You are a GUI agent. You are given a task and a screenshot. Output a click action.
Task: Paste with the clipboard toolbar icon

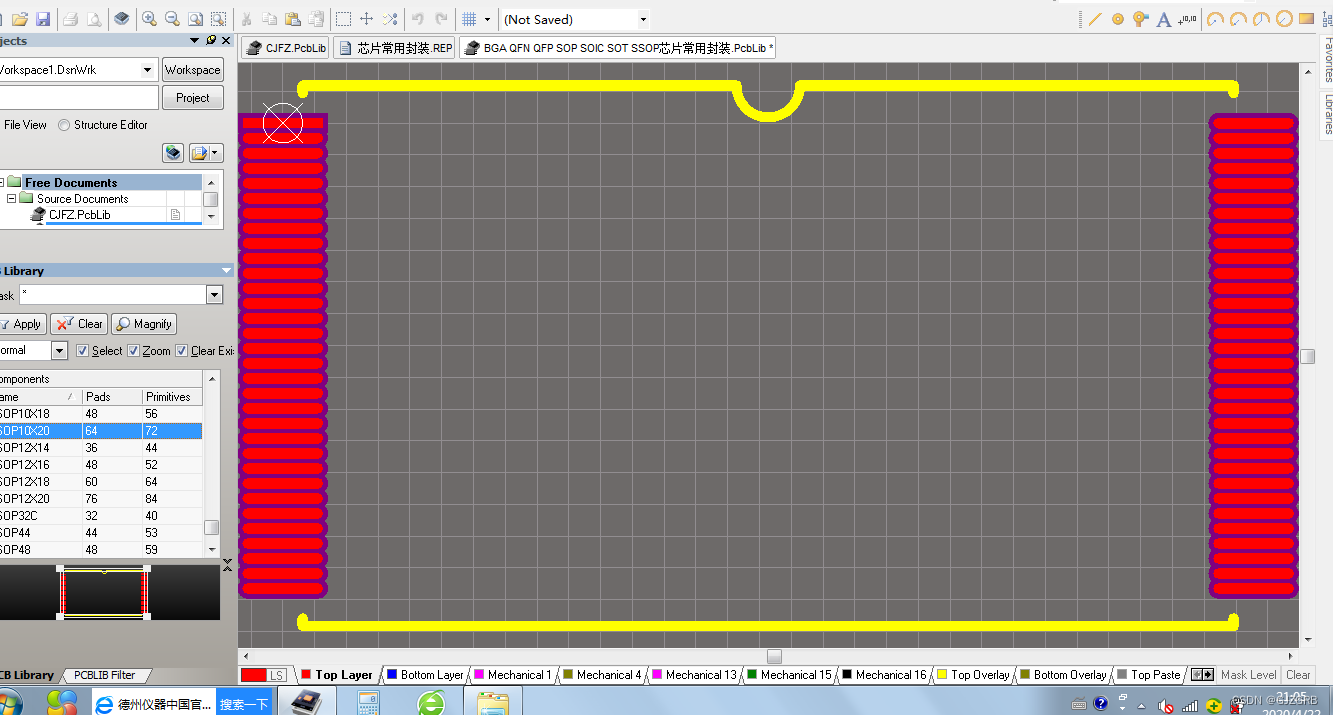click(292, 19)
